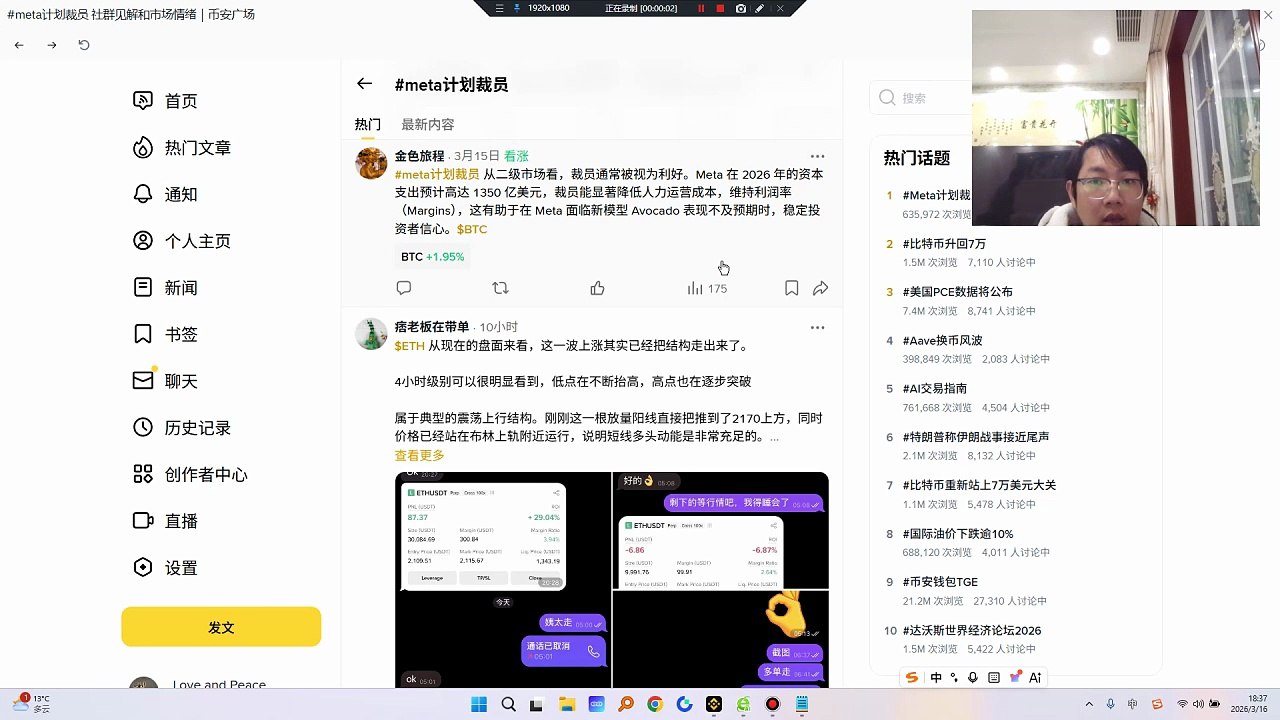Screen dimensions: 1280x720
Task: Switch to the 最新内容 tab
Action: pyautogui.click(x=428, y=124)
